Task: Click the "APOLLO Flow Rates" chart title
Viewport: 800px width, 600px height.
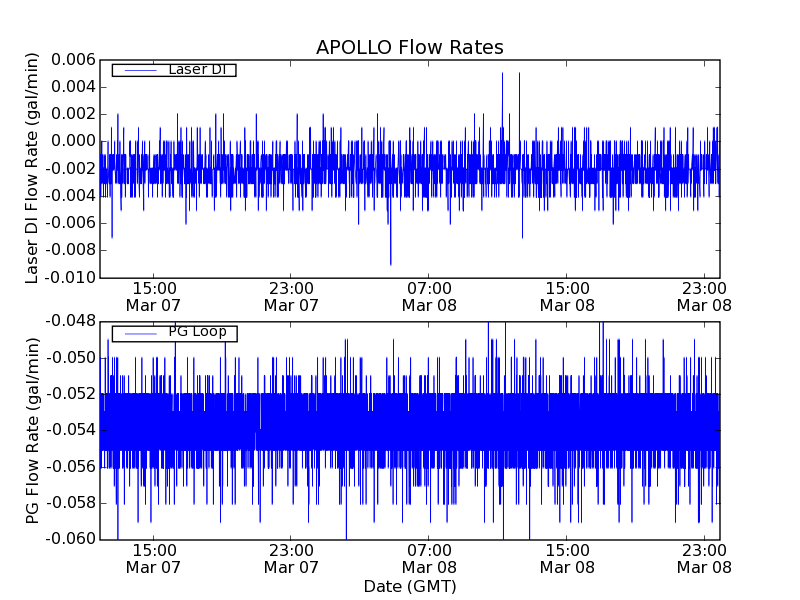Action: coord(409,48)
